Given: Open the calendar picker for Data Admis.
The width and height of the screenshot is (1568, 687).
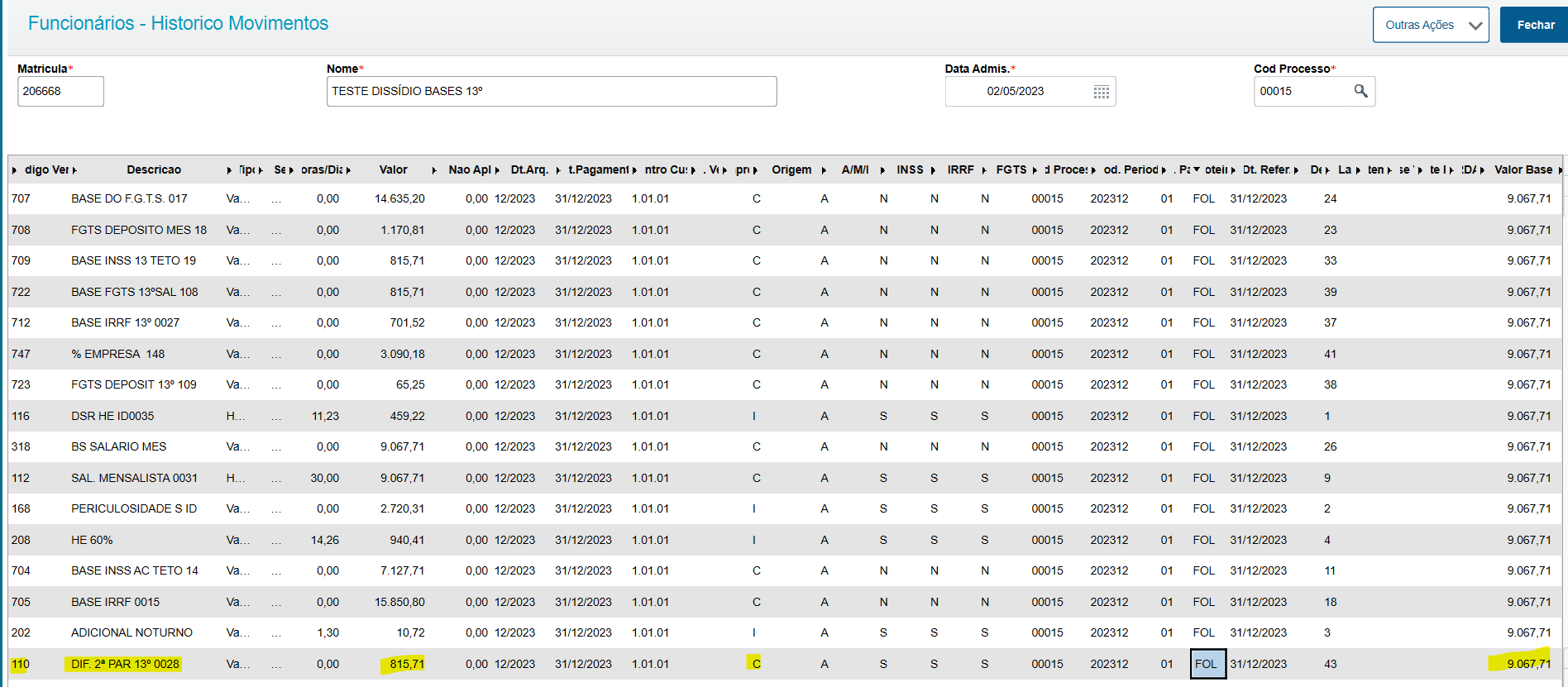Looking at the screenshot, I should [x=1101, y=92].
